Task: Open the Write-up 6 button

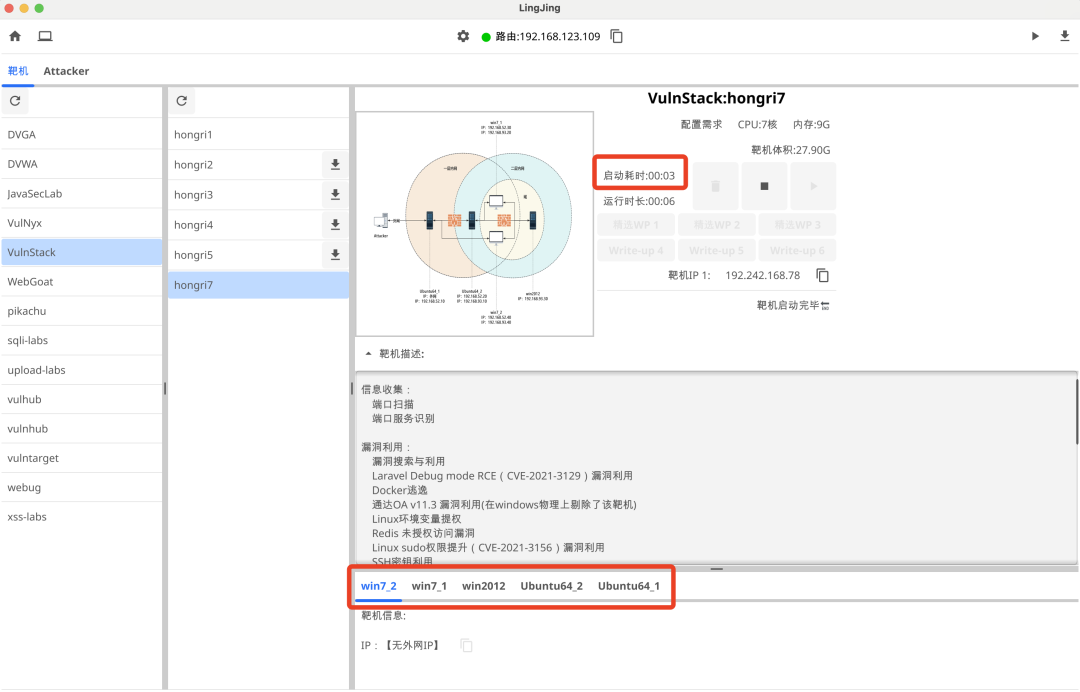Action: click(x=798, y=251)
